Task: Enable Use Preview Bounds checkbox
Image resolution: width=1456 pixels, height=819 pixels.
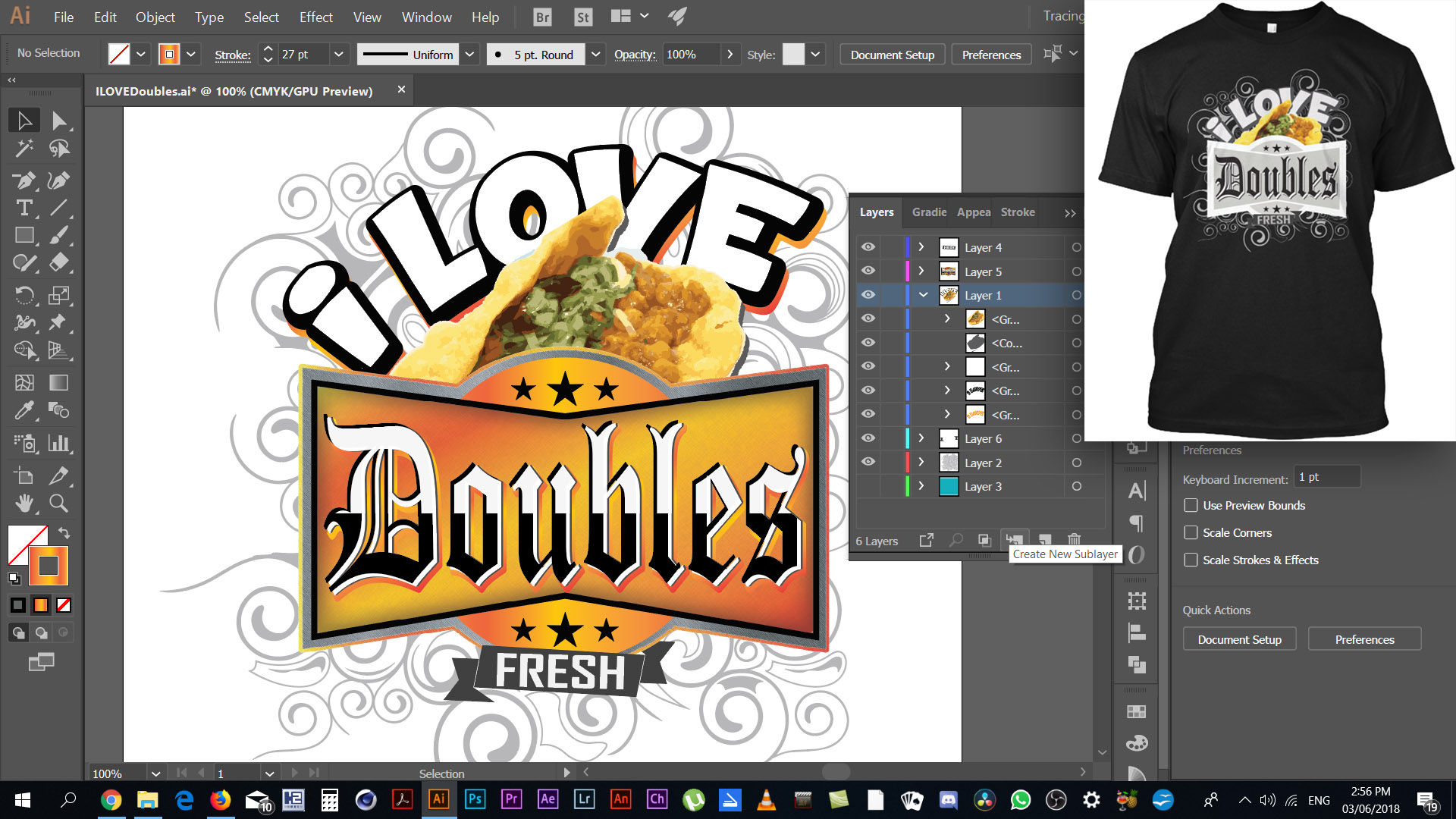Action: tap(1191, 505)
